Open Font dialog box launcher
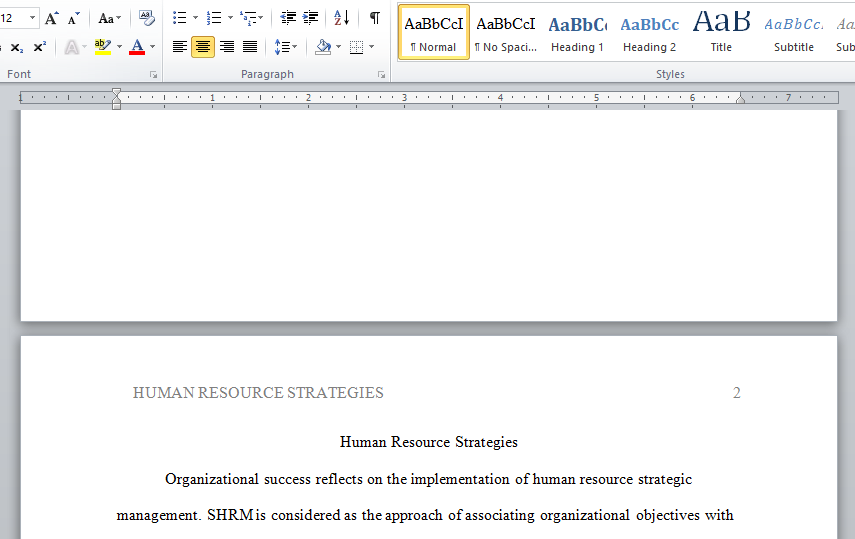Viewport: 855px width, 539px height. [x=154, y=75]
